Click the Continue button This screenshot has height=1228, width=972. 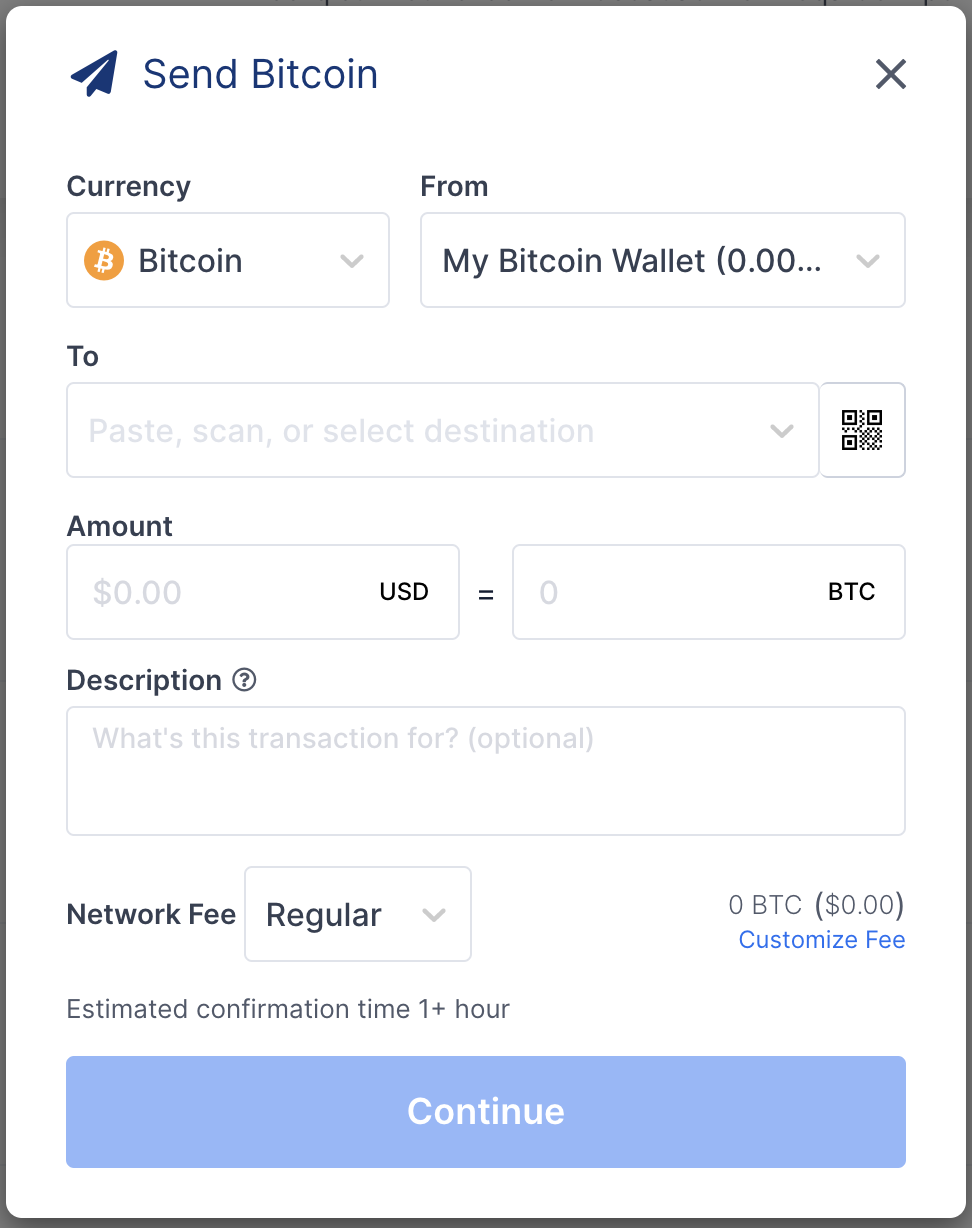486,1112
